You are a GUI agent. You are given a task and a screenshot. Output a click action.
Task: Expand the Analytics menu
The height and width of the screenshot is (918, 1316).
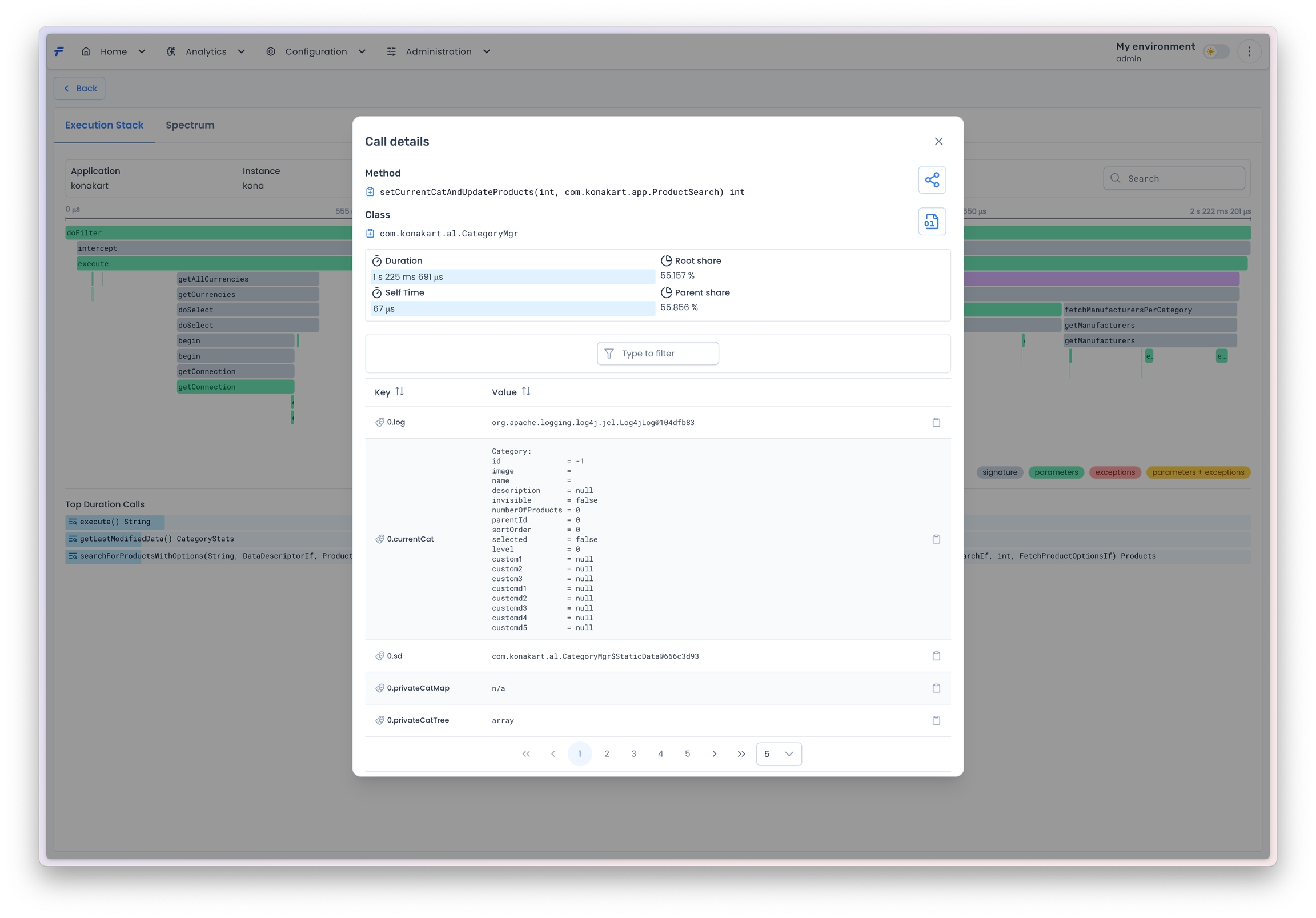(206, 51)
